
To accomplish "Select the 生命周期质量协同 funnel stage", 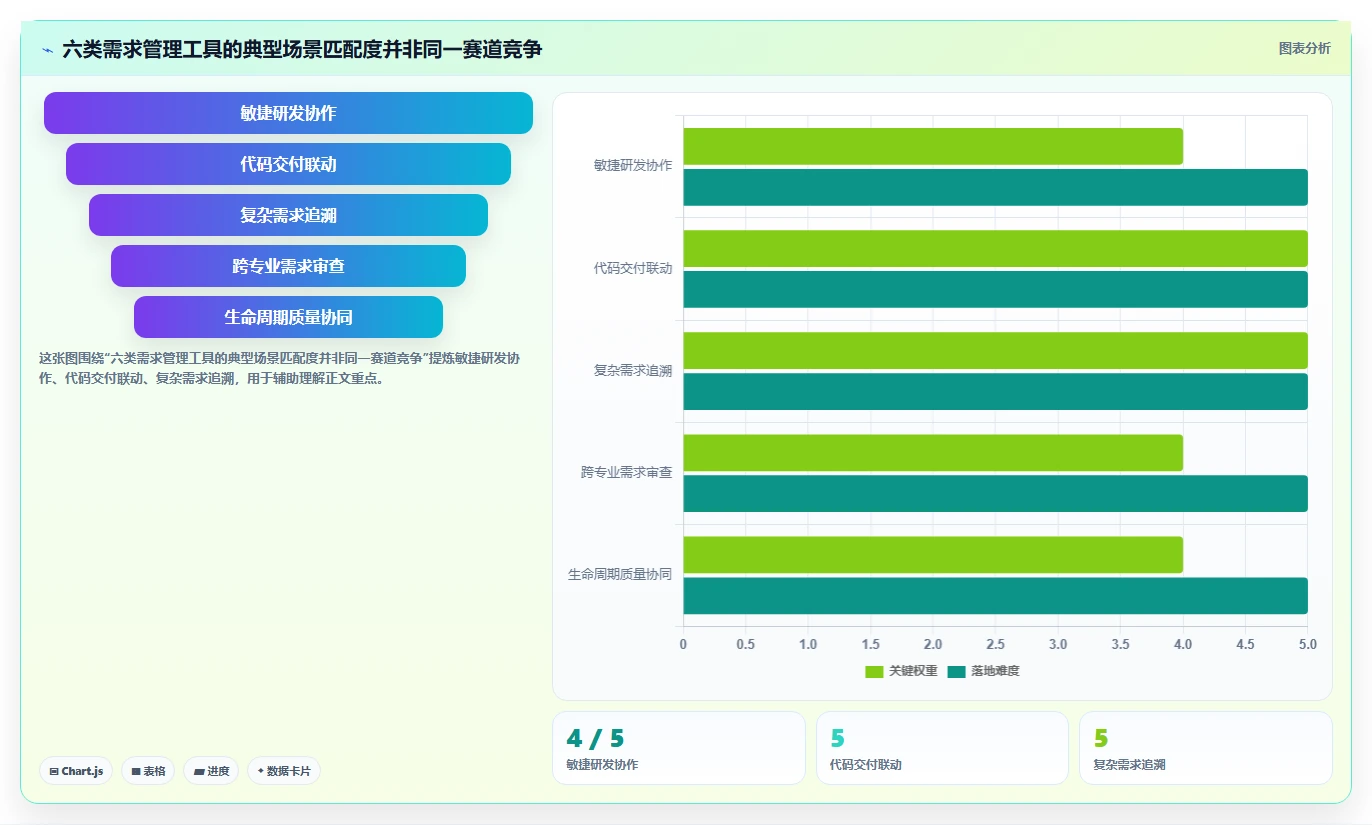I will (x=288, y=317).
